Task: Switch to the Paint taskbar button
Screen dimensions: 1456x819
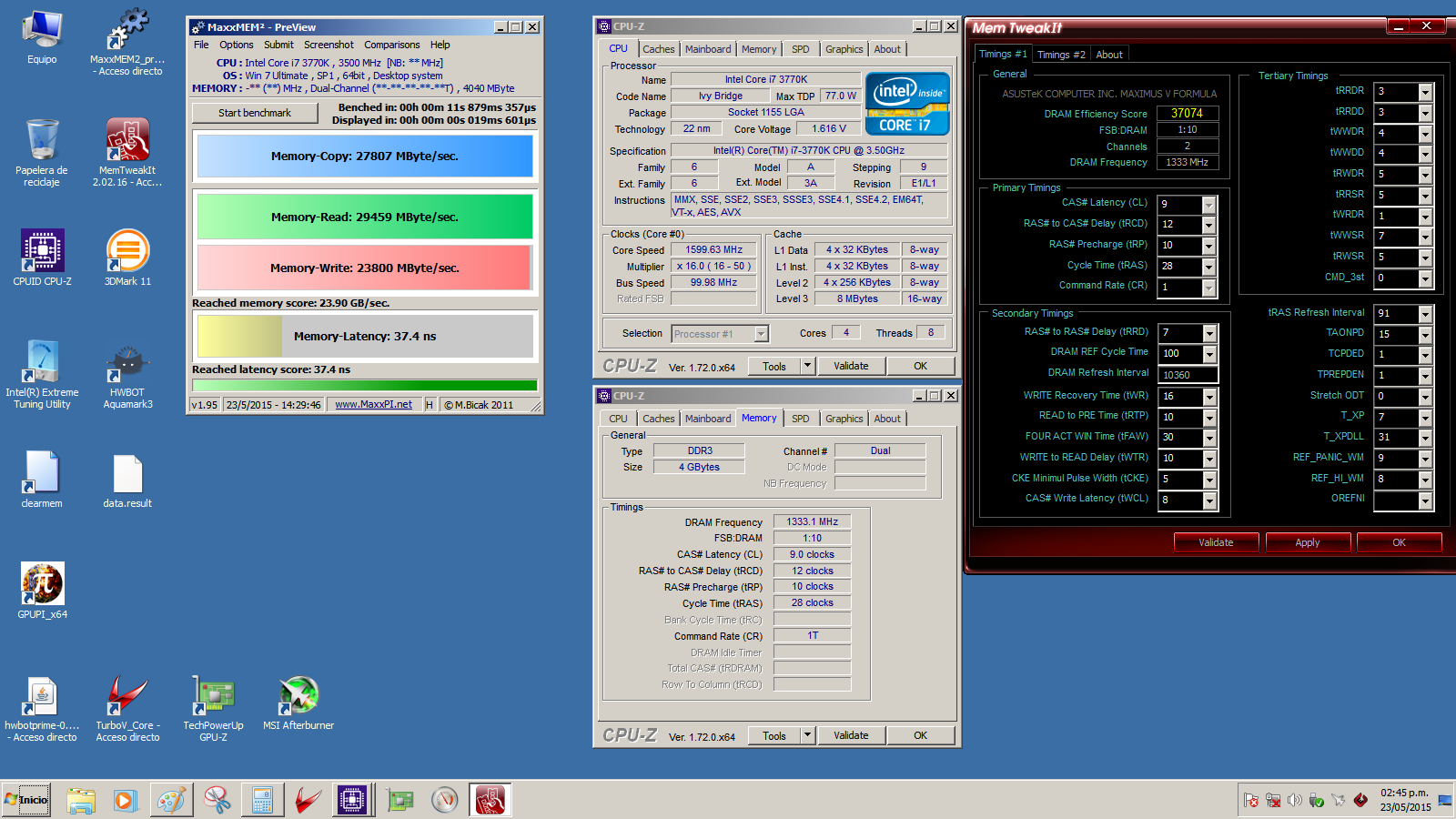Action: coord(171,800)
